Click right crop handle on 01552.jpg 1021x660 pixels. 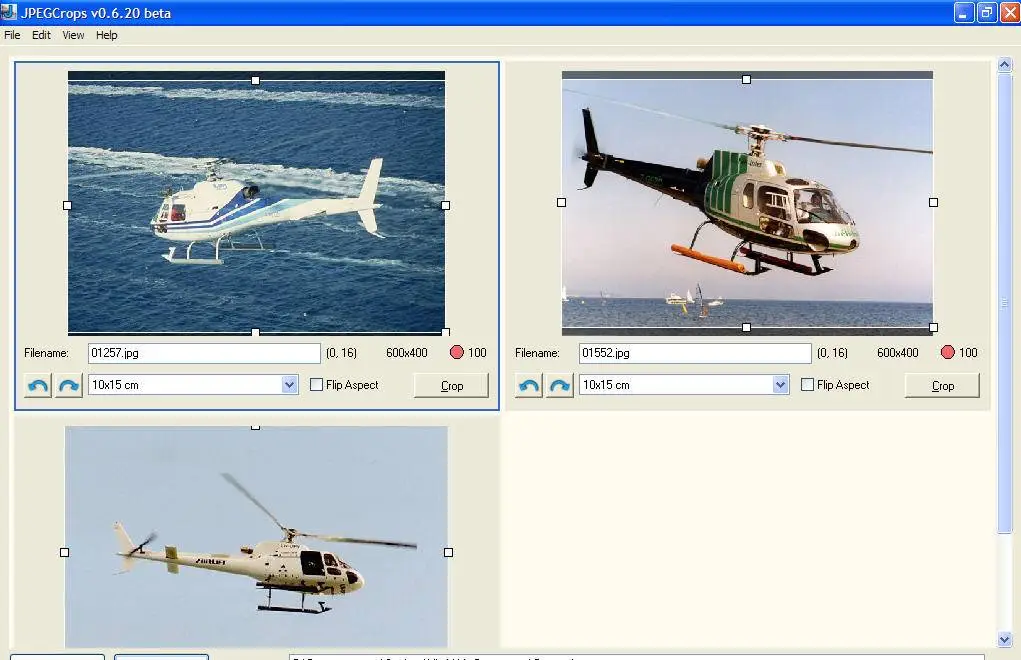click(933, 202)
